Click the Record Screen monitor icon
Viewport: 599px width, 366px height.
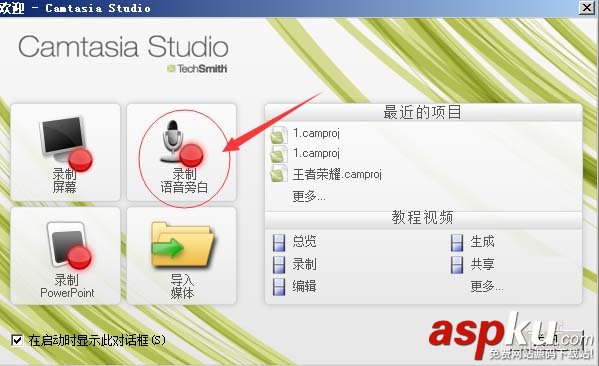(x=66, y=143)
